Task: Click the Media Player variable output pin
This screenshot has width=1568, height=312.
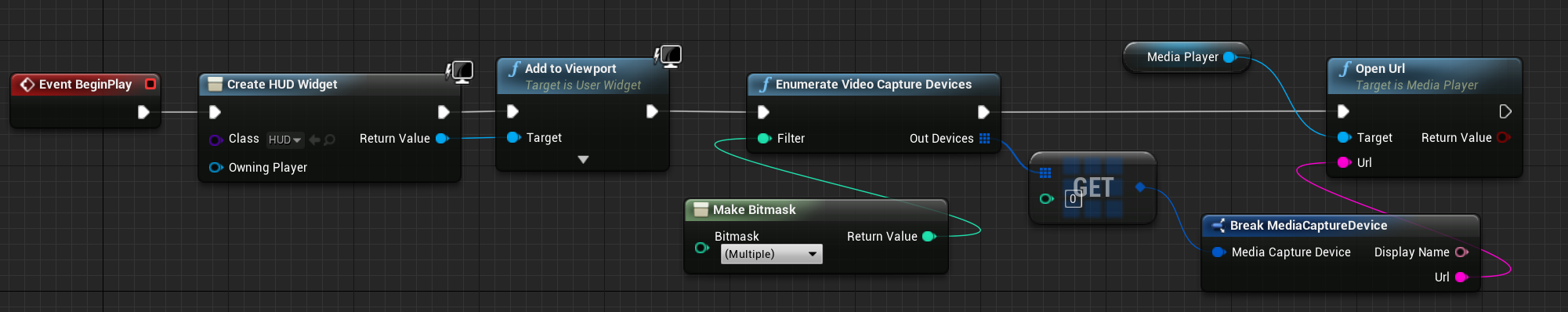Action: click(1229, 57)
